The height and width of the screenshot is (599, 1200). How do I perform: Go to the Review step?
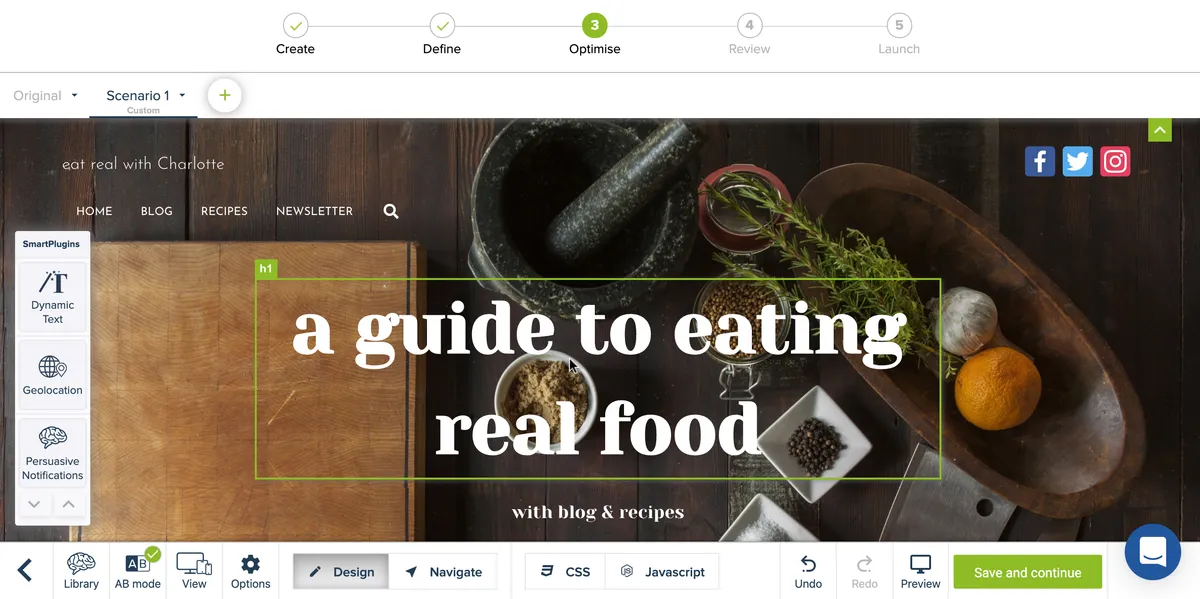(x=749, y=35)
